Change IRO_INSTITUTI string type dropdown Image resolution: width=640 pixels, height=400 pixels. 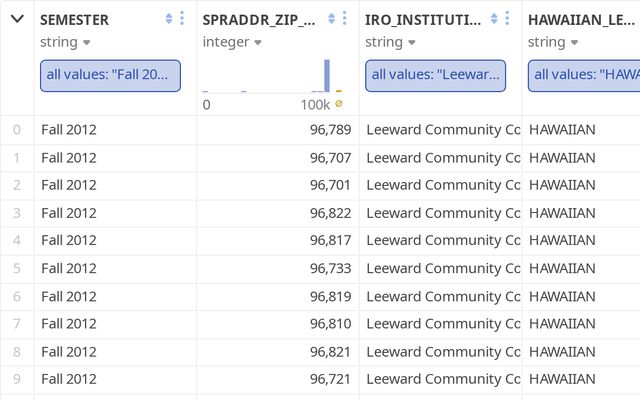pyautogui.click(x=390, y=42)
